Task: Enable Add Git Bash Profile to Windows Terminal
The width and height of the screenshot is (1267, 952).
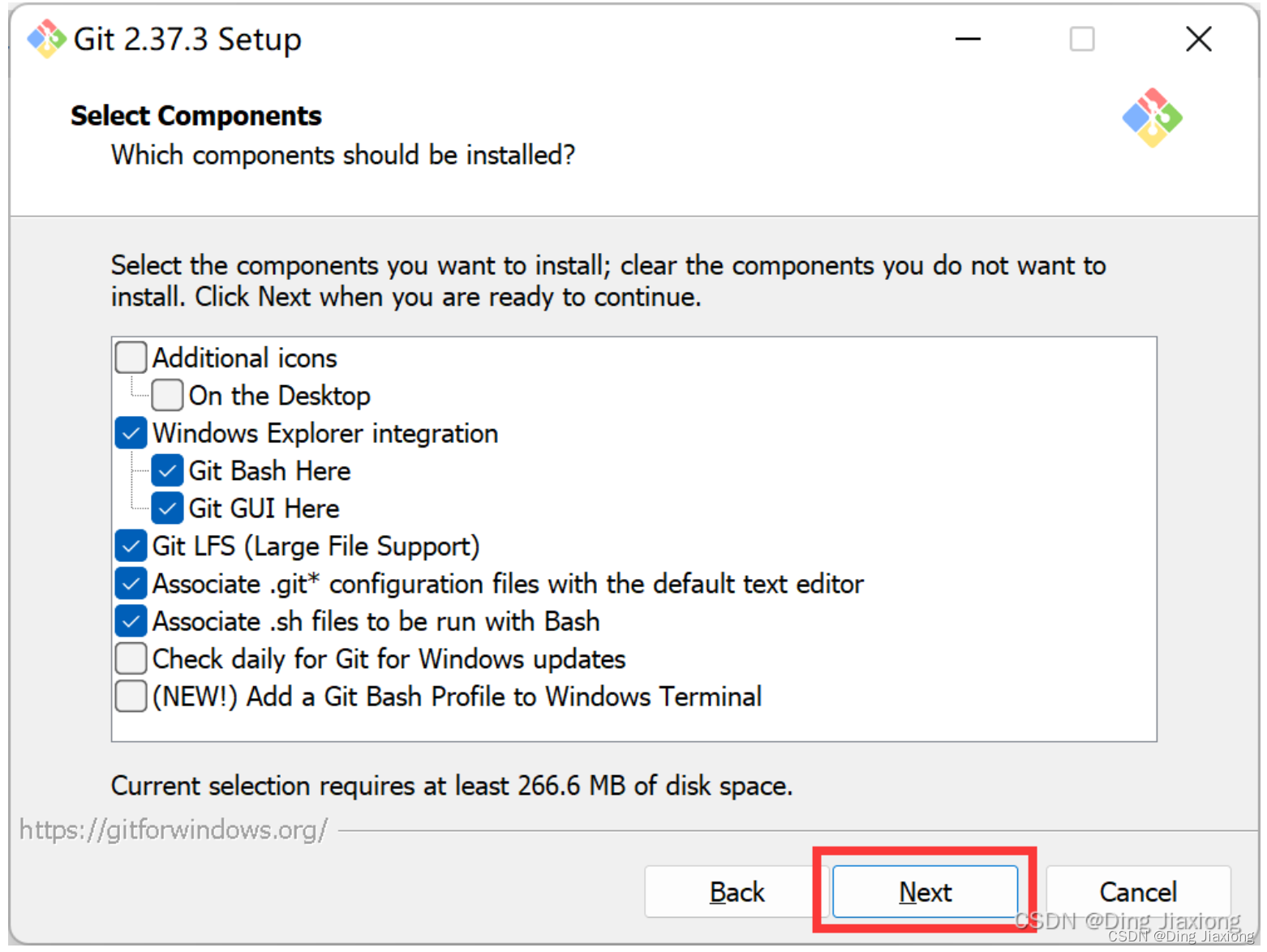Action: coord(131,697)
